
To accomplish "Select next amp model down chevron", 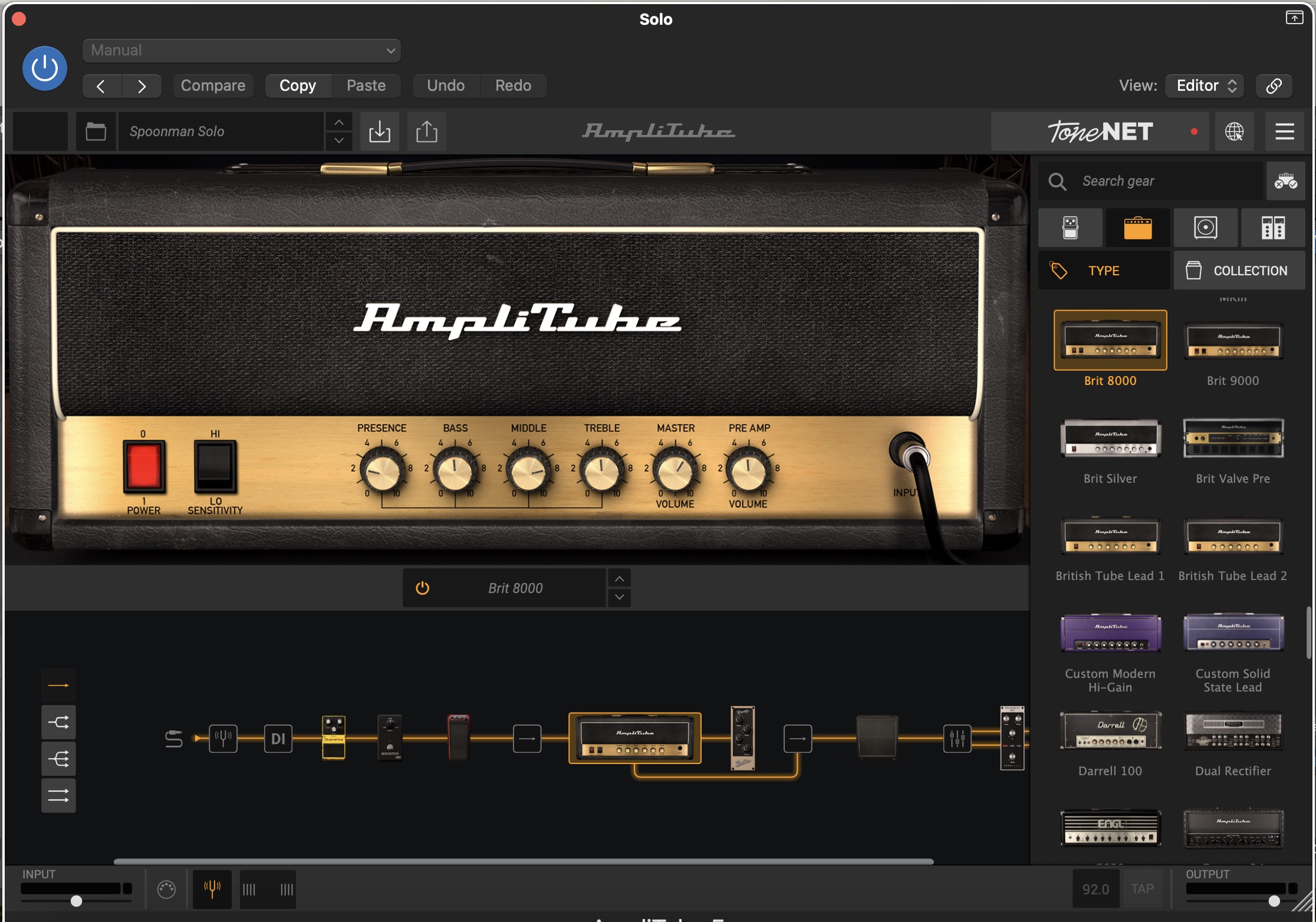I will click(x=619, y=598).
